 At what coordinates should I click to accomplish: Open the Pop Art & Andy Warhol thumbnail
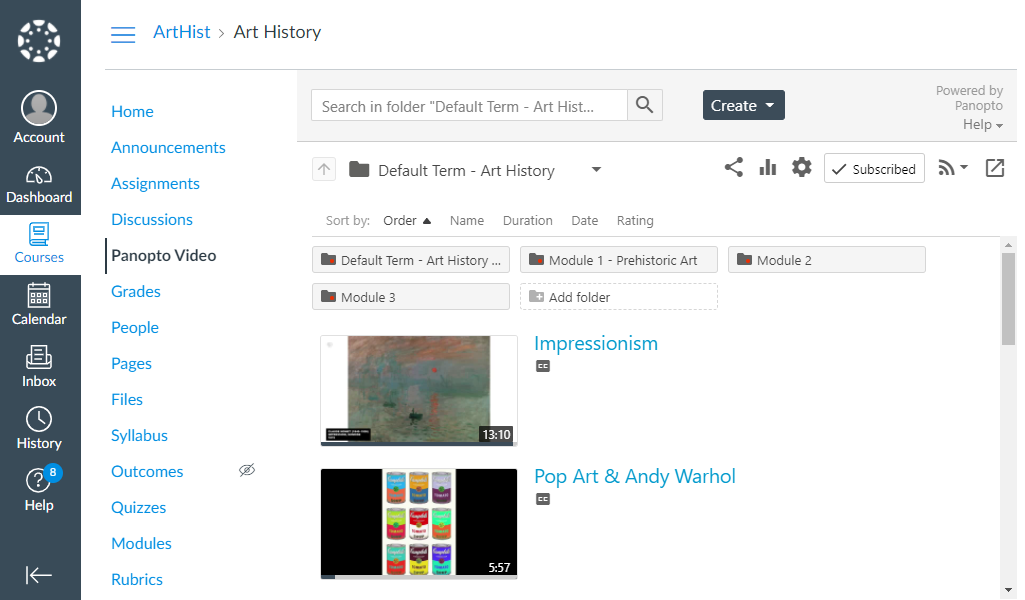(418, 523)
